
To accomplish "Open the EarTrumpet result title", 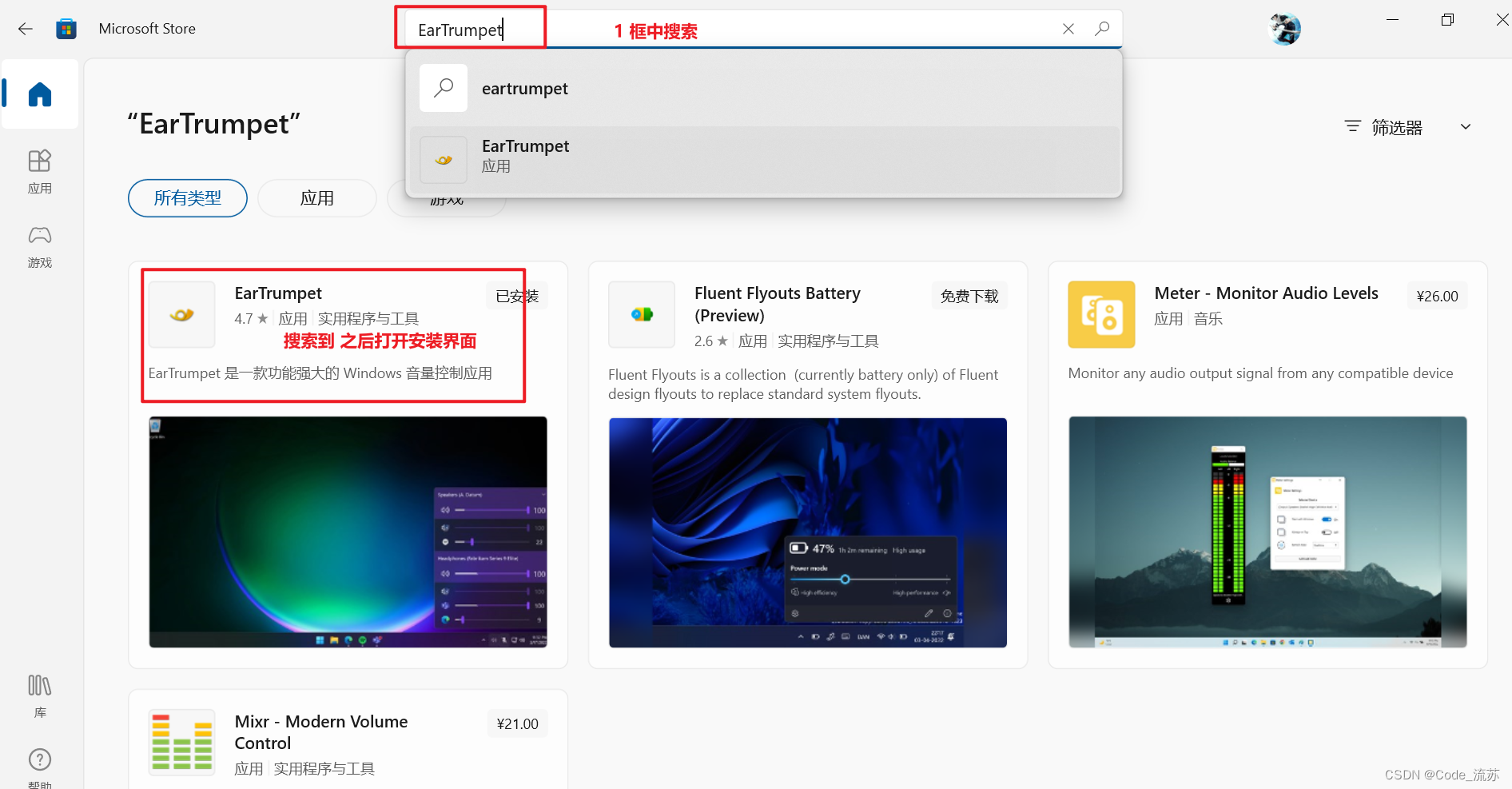I will coord(278,293).
